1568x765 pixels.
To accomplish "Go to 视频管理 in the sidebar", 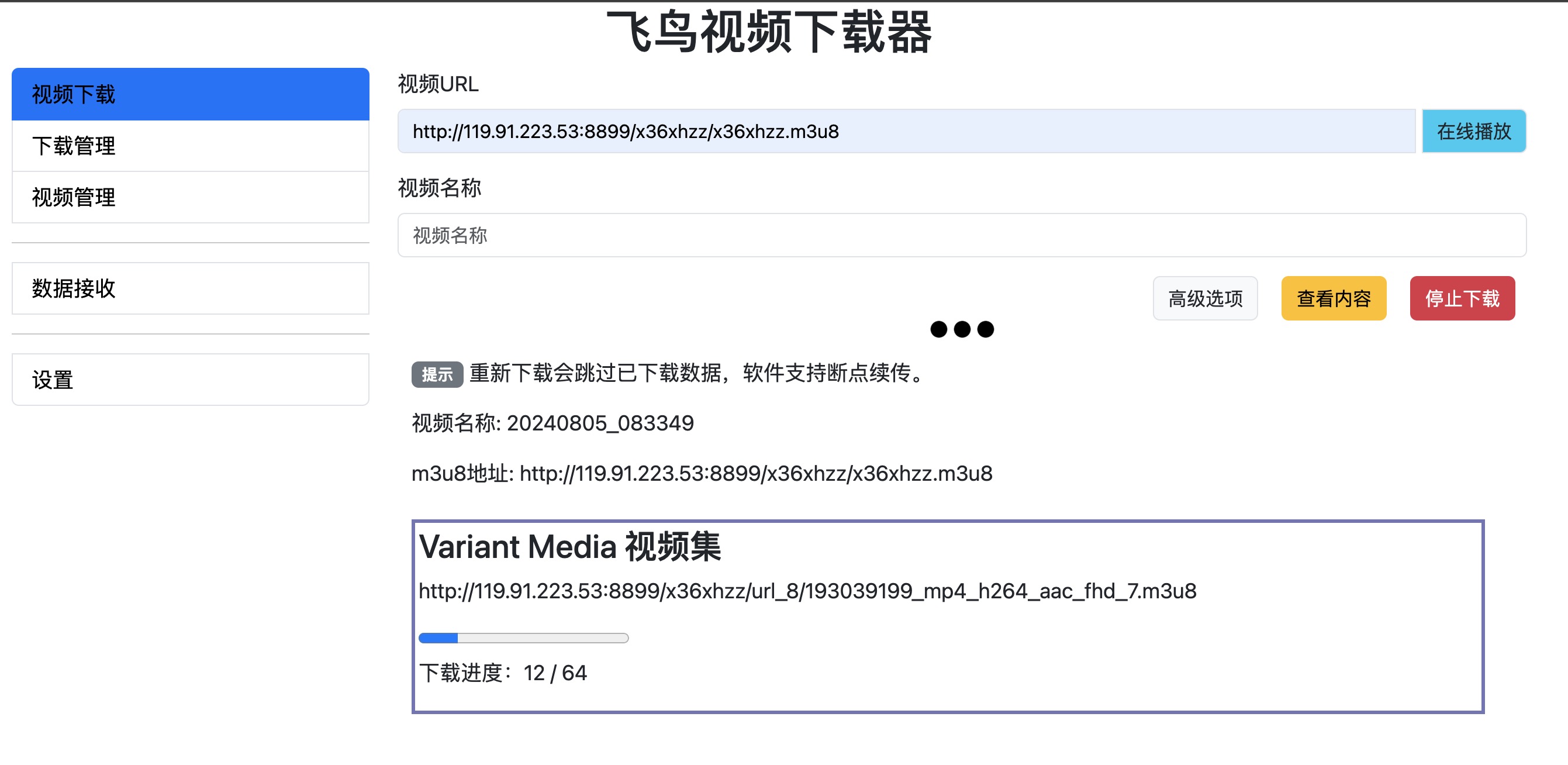I will [x=190, y=197].
